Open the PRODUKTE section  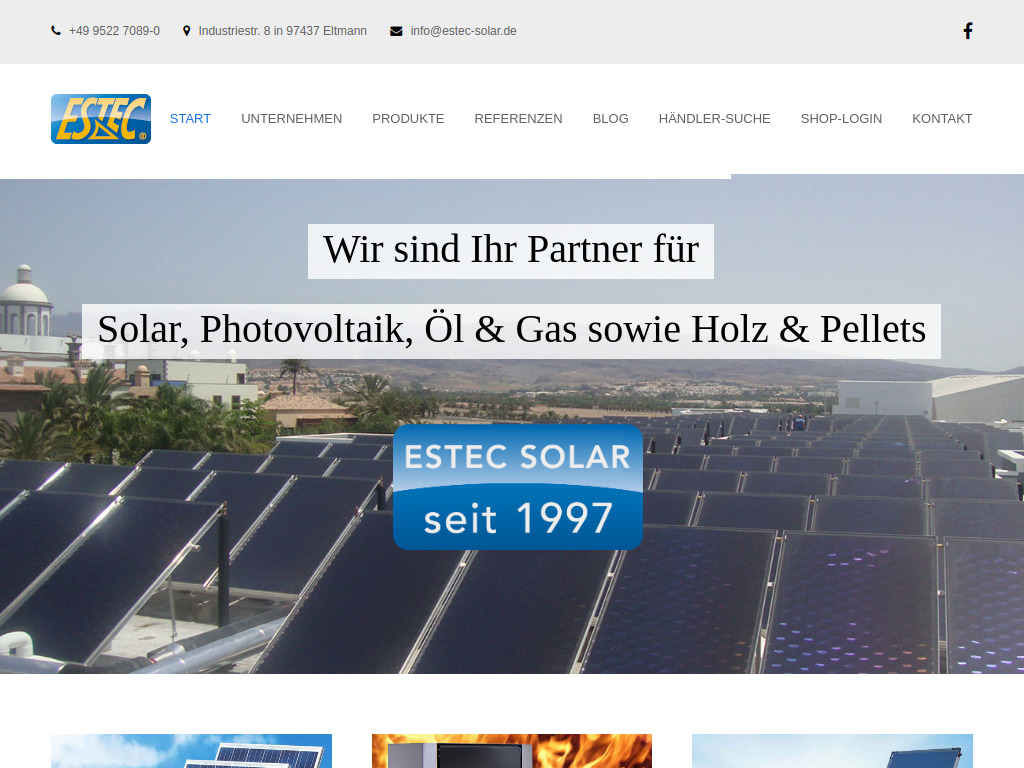408,118
